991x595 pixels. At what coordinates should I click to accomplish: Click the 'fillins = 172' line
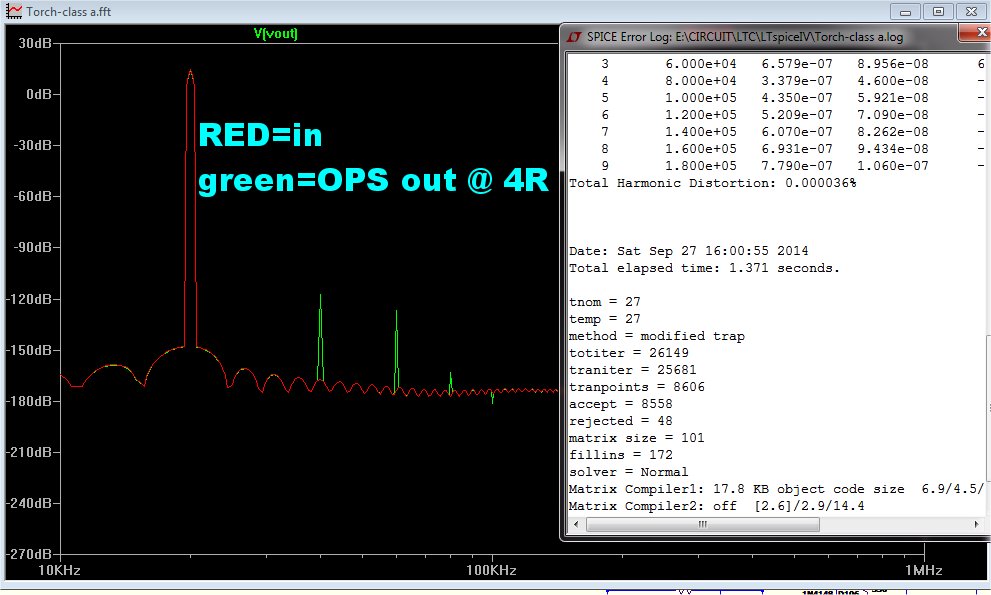click(x=620, y=455)
